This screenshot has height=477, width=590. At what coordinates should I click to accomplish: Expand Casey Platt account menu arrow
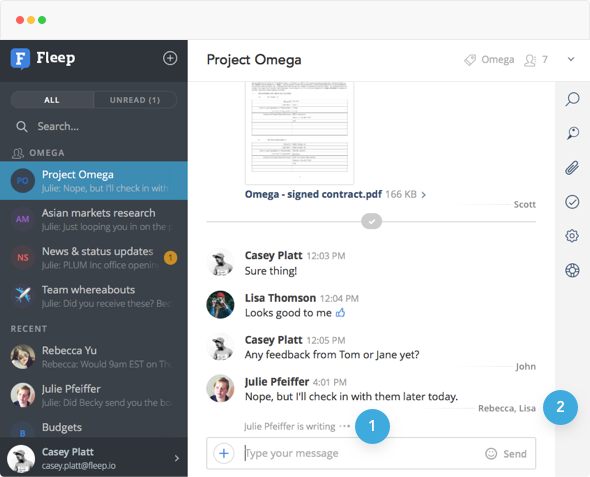(x=177, y=458)
